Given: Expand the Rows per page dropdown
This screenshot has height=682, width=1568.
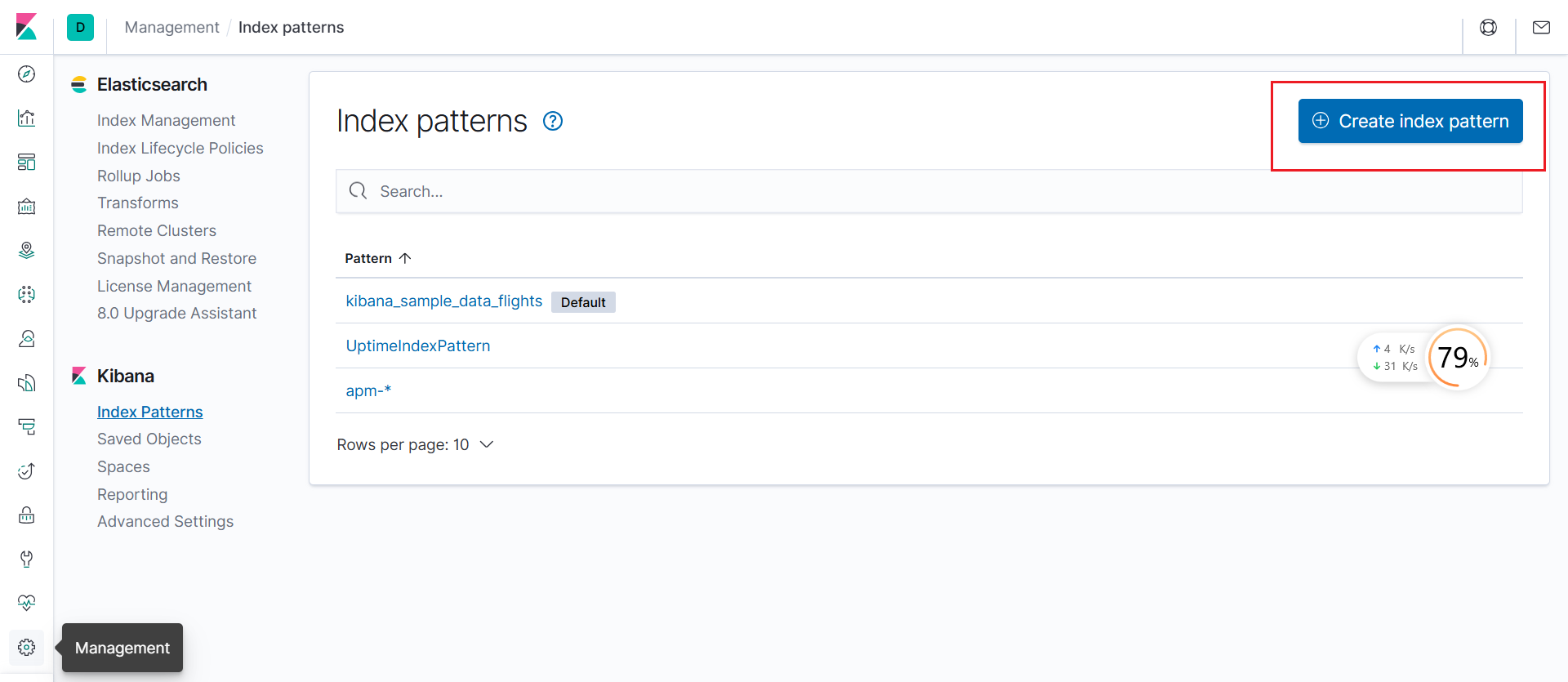Looking at the screenshot, I should point(415,444).
